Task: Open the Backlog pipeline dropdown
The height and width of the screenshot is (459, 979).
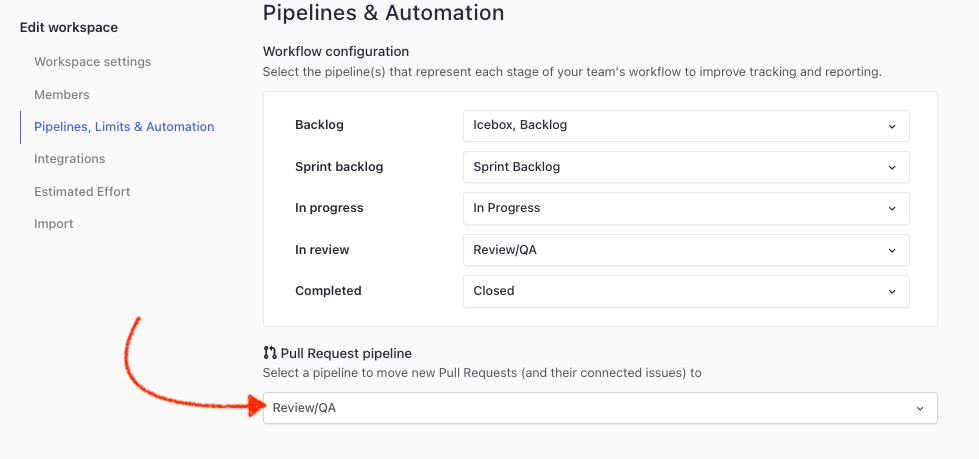Action: click(x=685, y=126)
